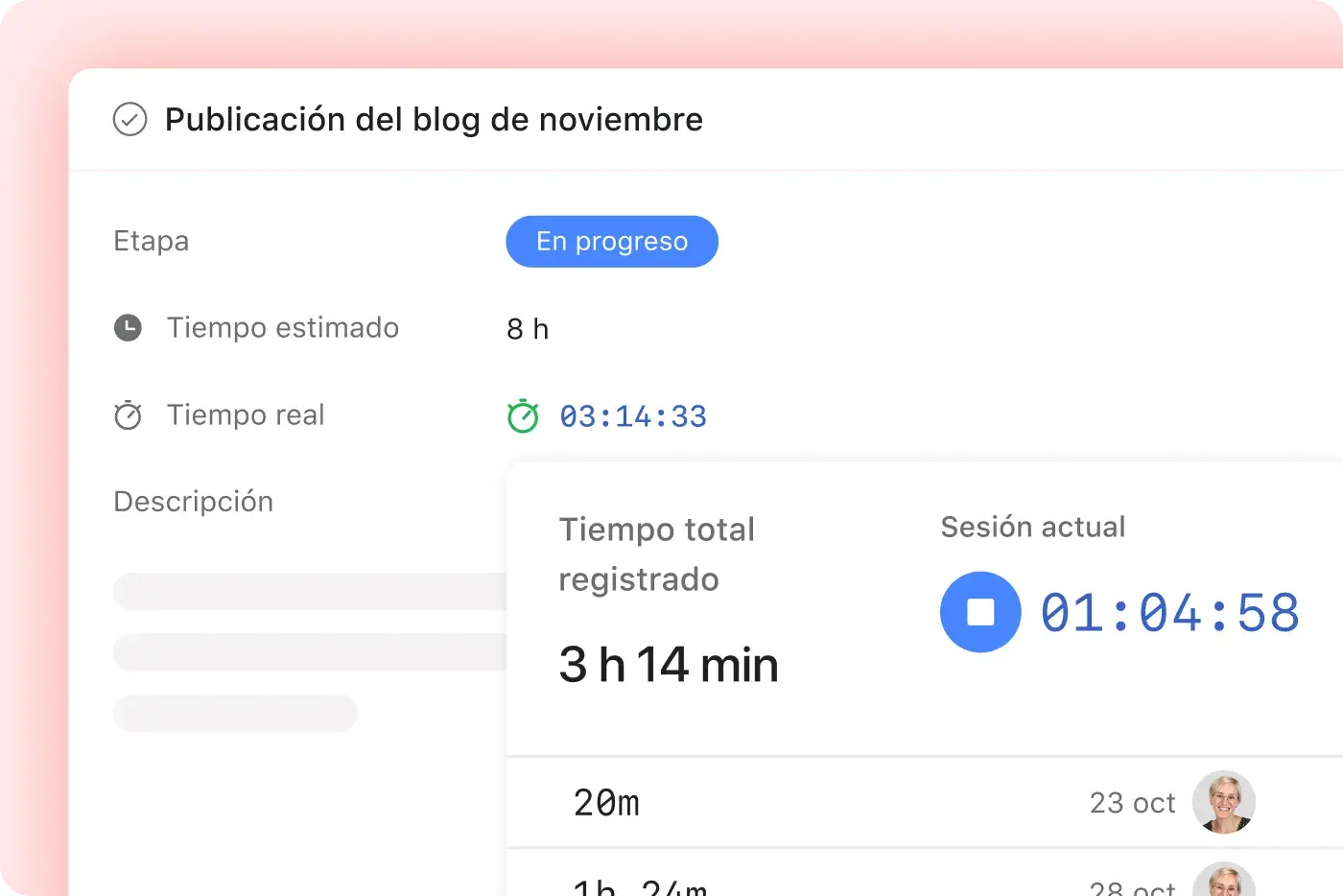Open the 20m time entry
This screenshot has width=1343, height=896.
pos(925,802)
